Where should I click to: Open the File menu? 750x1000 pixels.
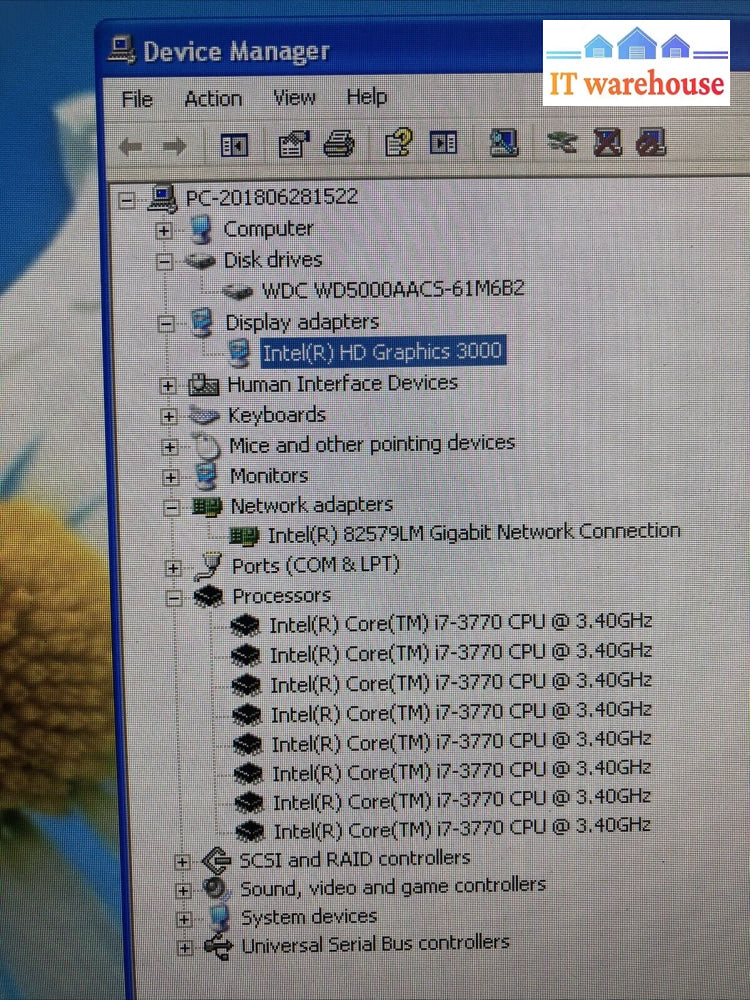click(x=137, y=100)
